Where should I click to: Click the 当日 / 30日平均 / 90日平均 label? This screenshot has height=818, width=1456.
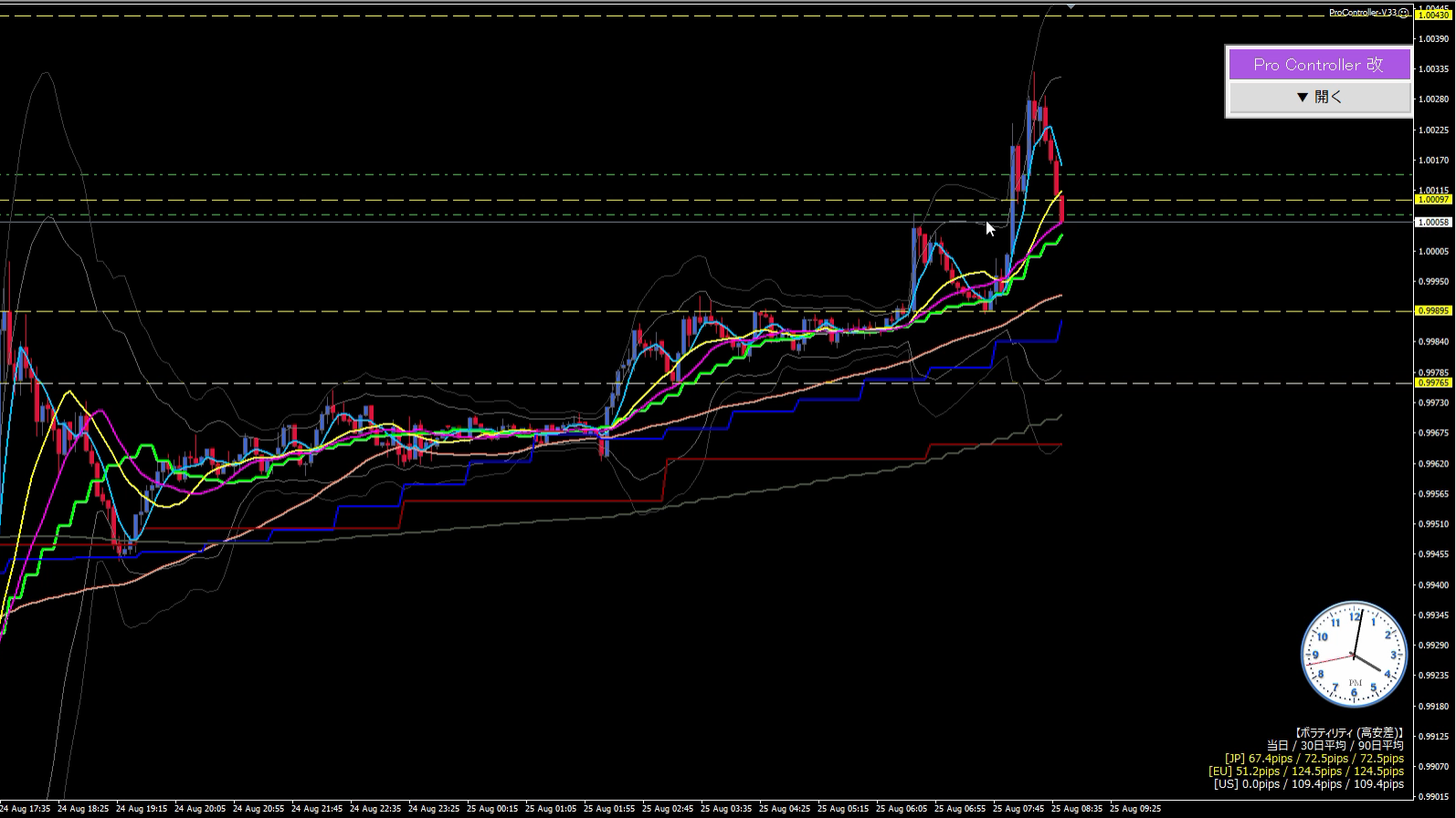tap(1335, 746)
